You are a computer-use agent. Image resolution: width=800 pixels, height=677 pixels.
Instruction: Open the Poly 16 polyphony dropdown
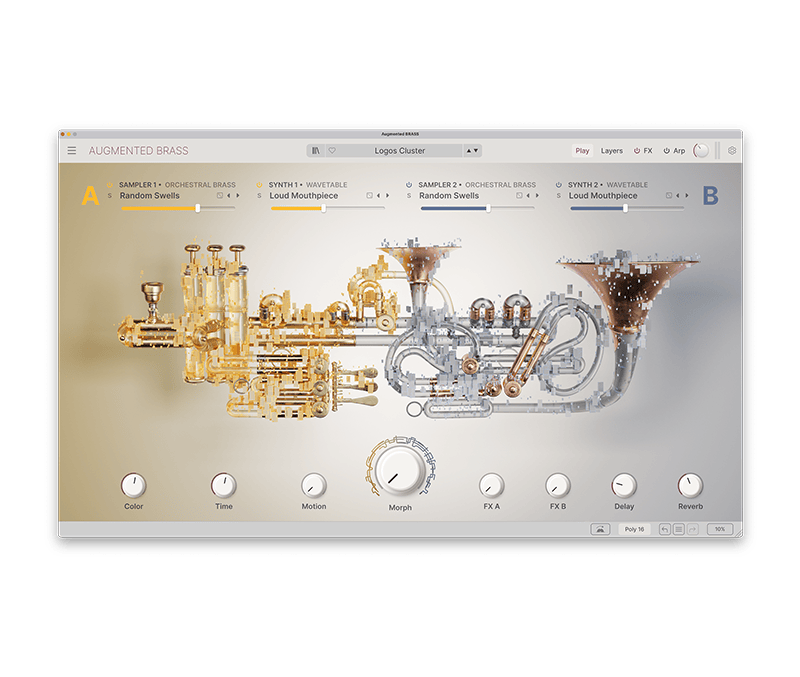(x=634, y=529)
